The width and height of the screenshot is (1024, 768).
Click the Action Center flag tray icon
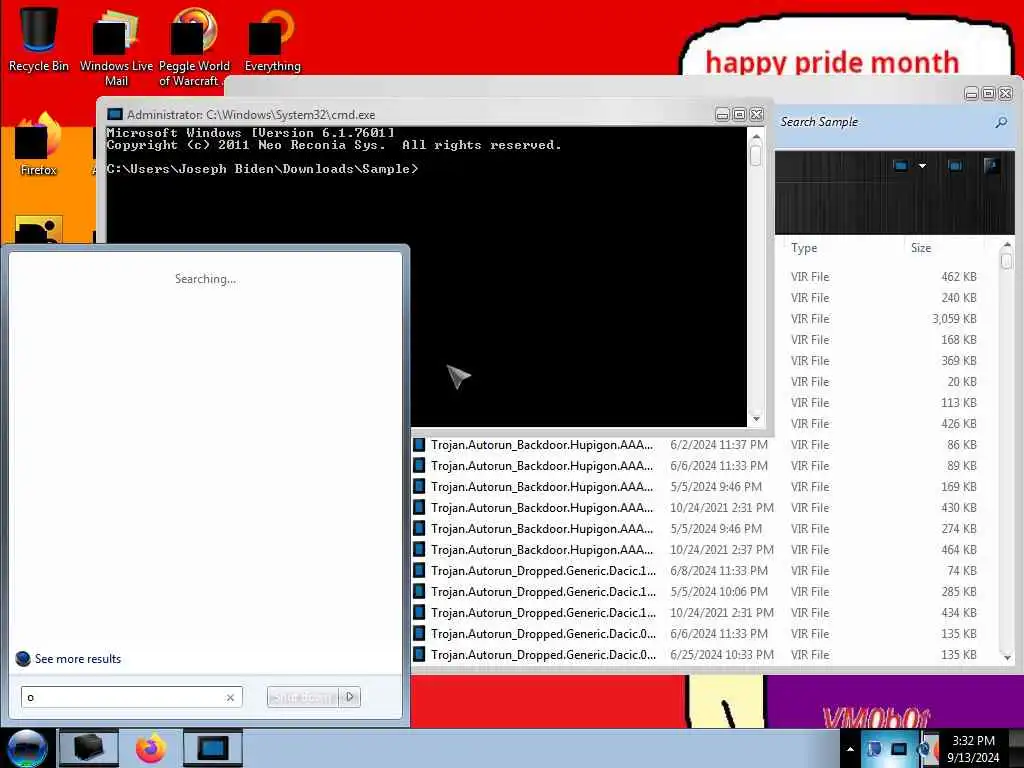[x=873, y=748]
